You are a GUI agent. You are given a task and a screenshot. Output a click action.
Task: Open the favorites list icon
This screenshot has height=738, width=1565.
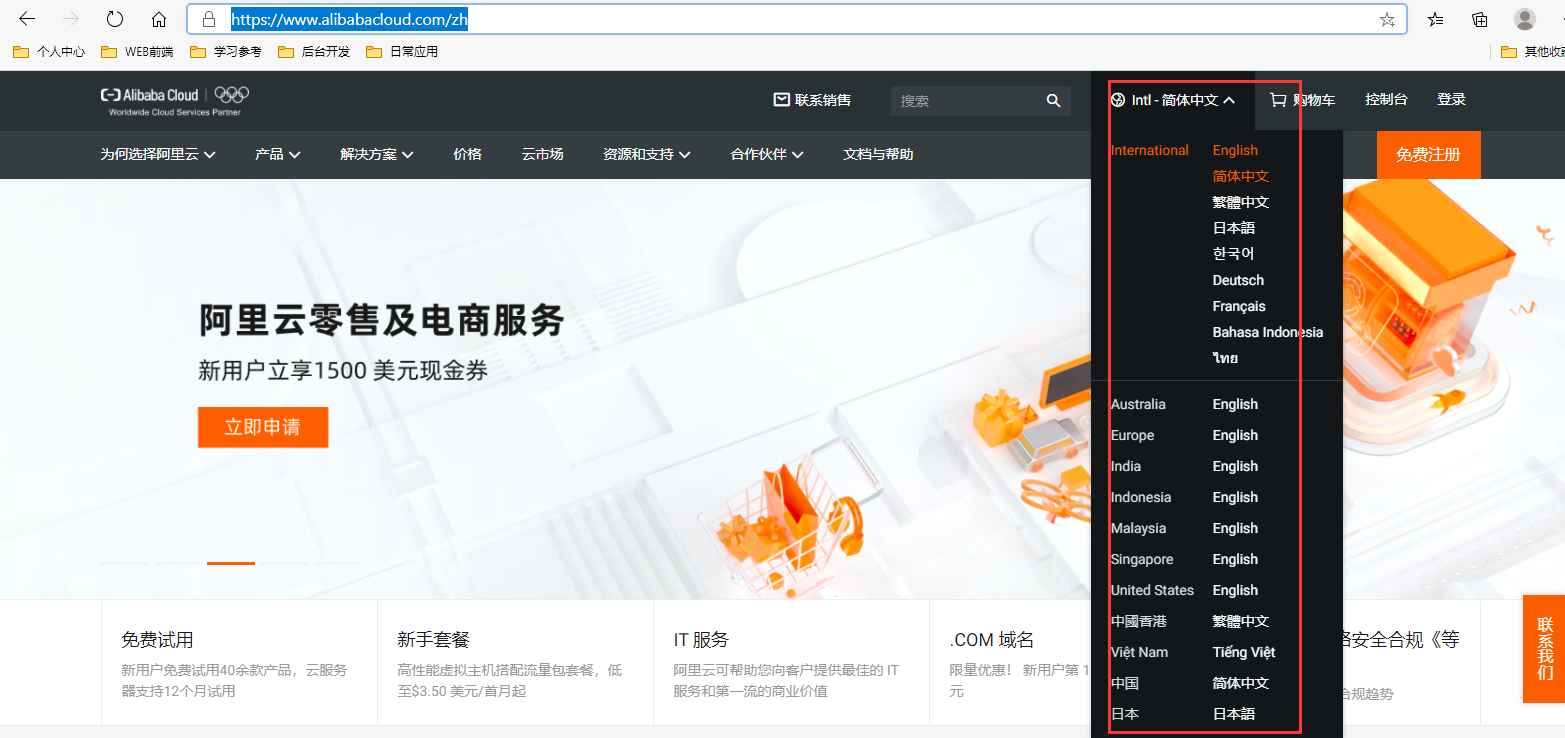[x=1435, y=19]
